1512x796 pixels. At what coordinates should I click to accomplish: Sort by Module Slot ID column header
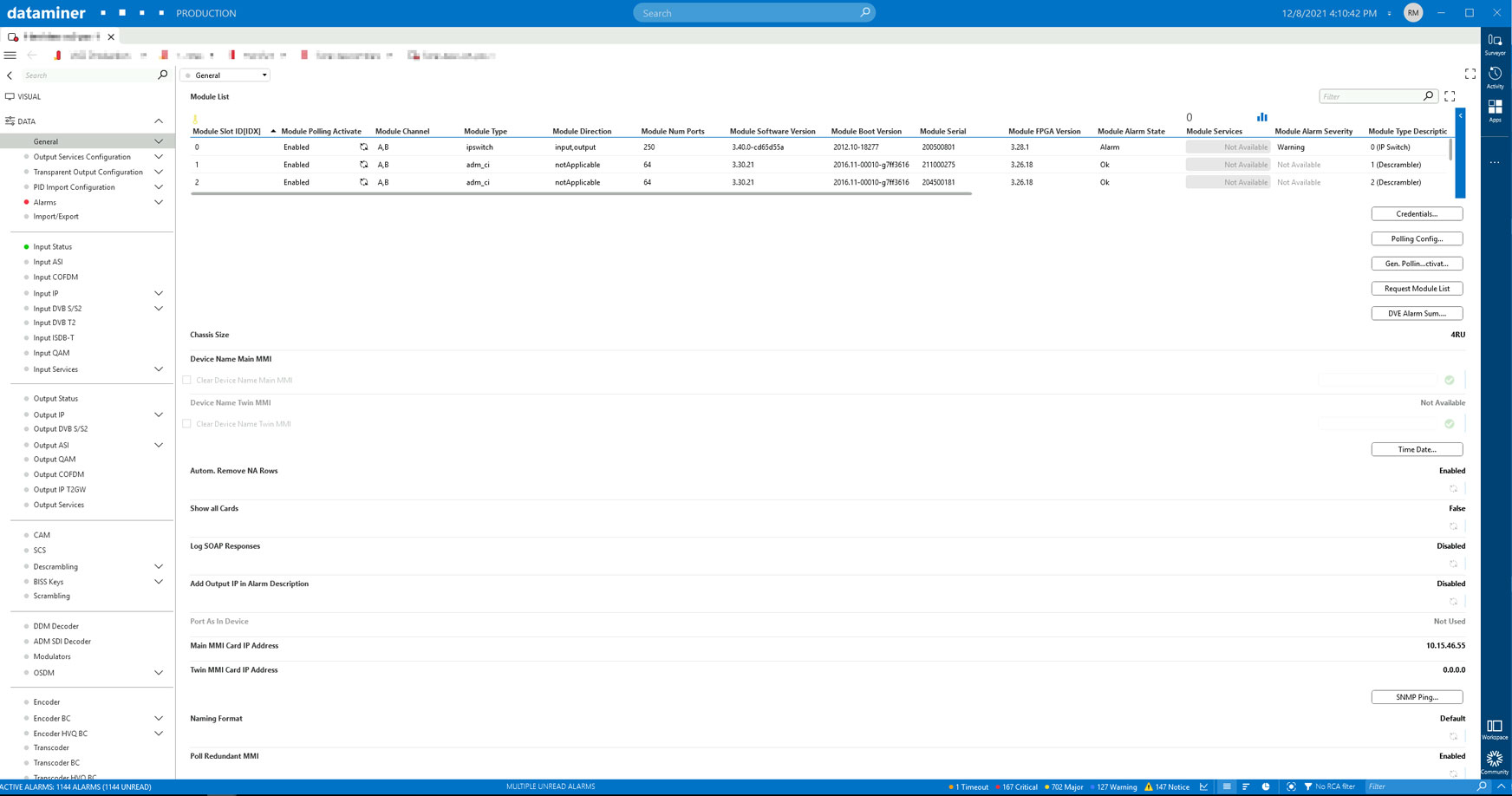(226, 132)
